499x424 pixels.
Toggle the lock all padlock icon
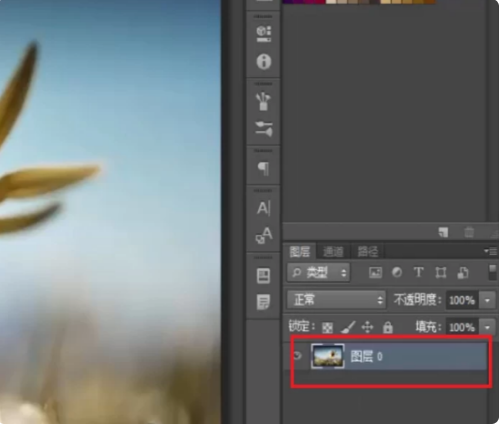388,327
